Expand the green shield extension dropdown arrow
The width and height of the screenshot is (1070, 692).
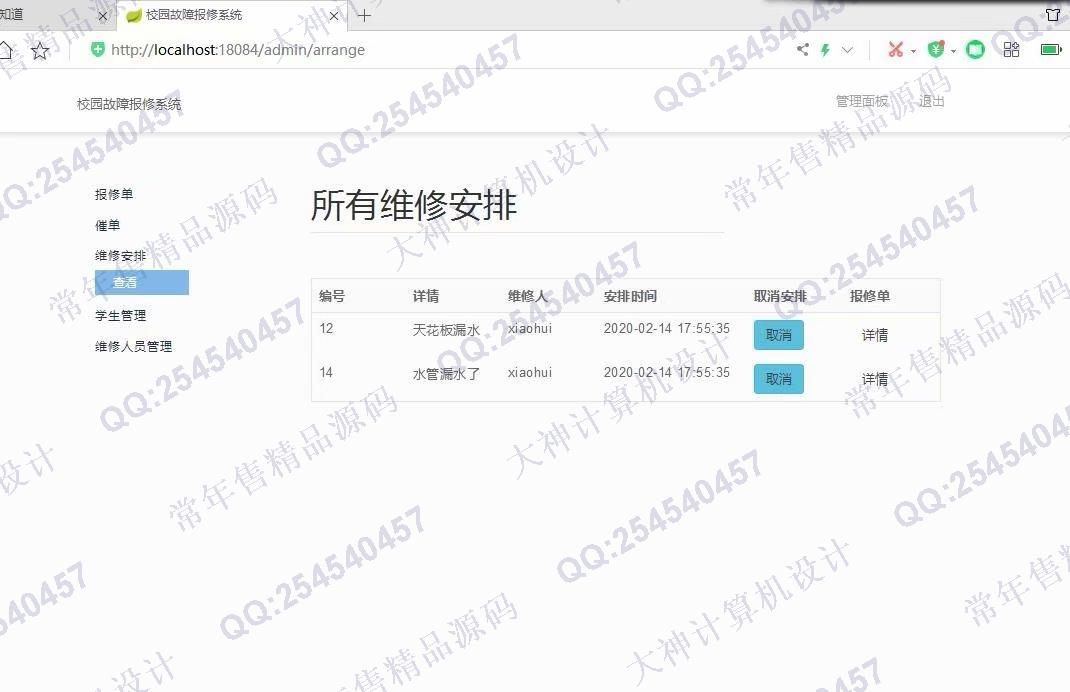953,51
